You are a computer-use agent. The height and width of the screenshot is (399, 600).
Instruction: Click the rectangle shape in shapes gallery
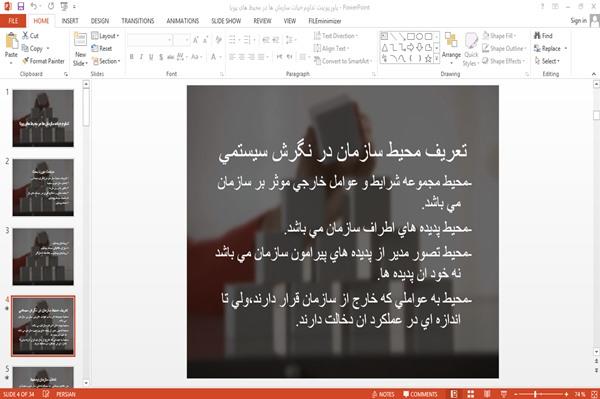pos(411,36)
